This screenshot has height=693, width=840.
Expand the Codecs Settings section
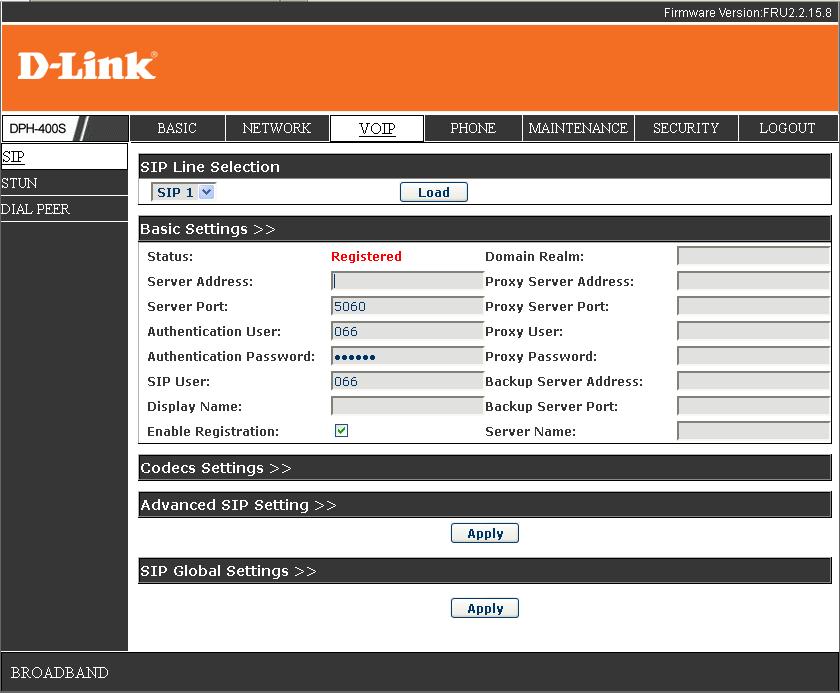(215, 468)
